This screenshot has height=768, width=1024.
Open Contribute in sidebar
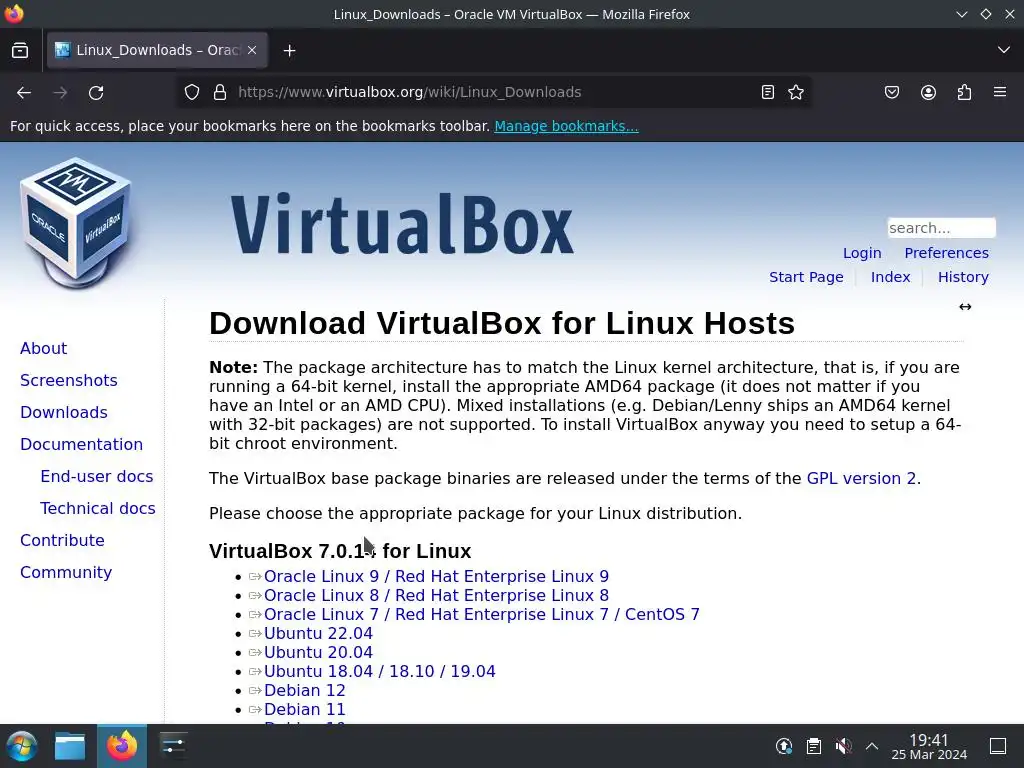(x=62, y=540)
